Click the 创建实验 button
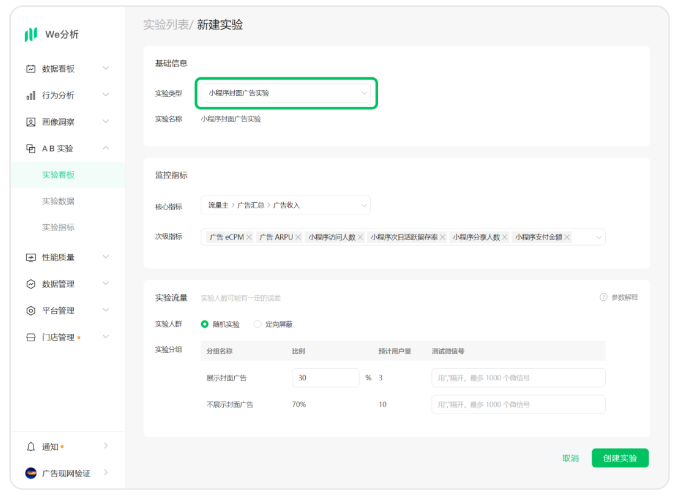The width and height of the screenshot is (682, 500). pos(619,458)
